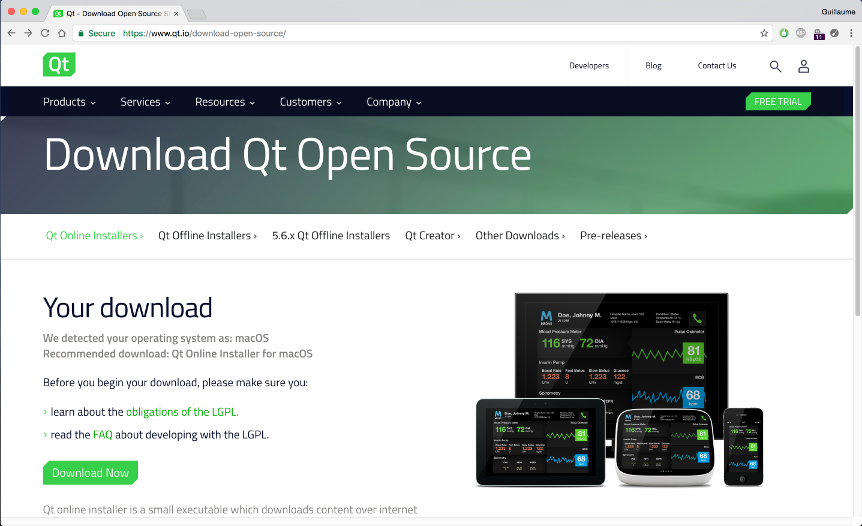The image size is (862, 526).
Task: Click "Recommended download: Qt Online Installer for macOS" text
Action: coord(178,353)
